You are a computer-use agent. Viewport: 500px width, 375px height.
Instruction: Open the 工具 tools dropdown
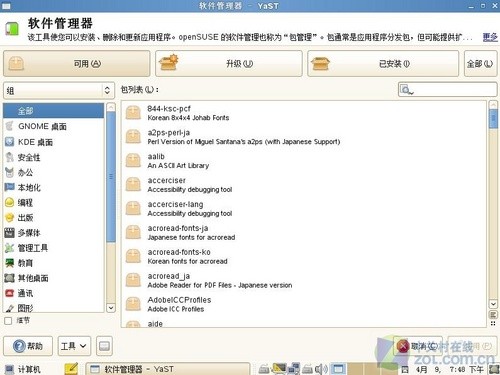[74, 346]
